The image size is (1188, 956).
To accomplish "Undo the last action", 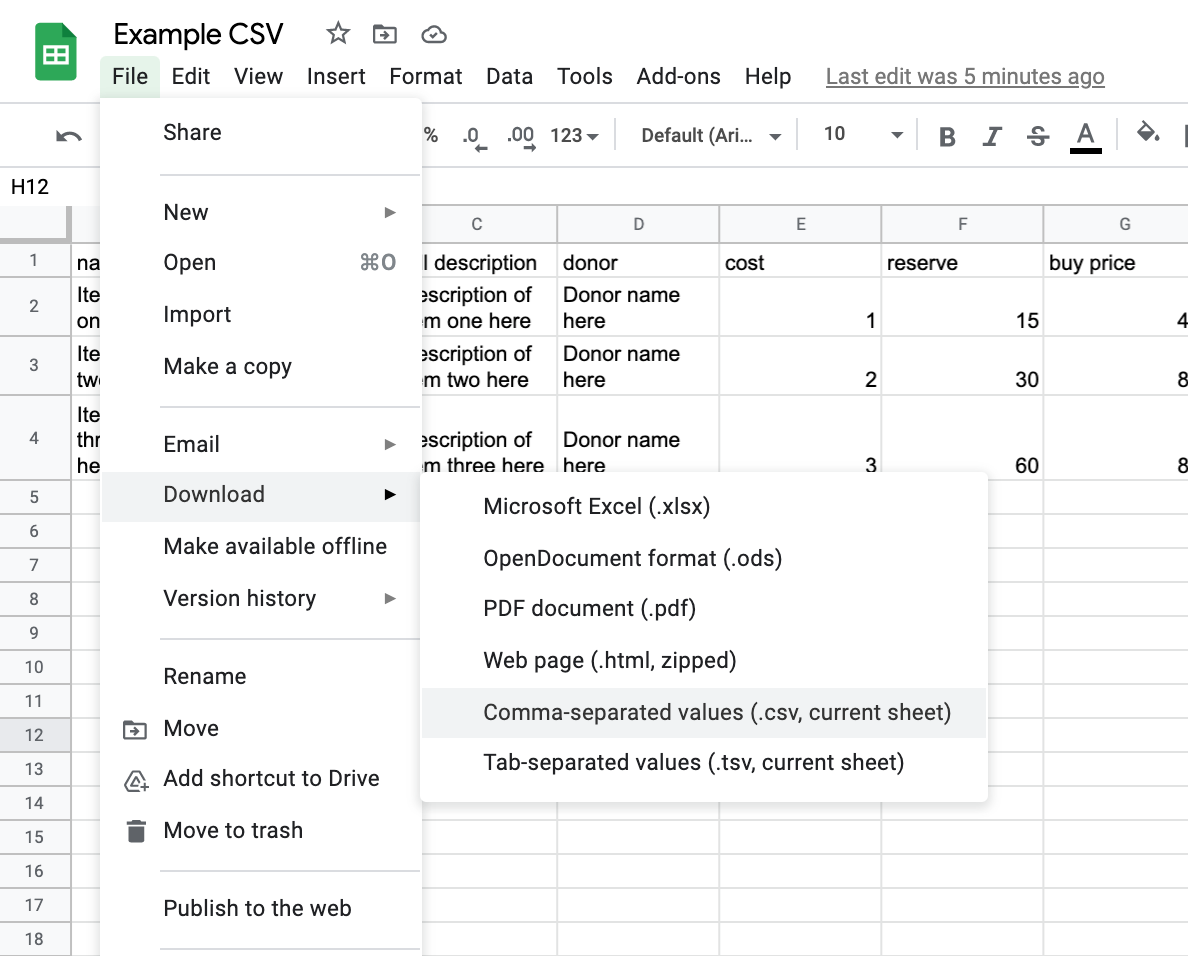I will (x=68, y=136).
